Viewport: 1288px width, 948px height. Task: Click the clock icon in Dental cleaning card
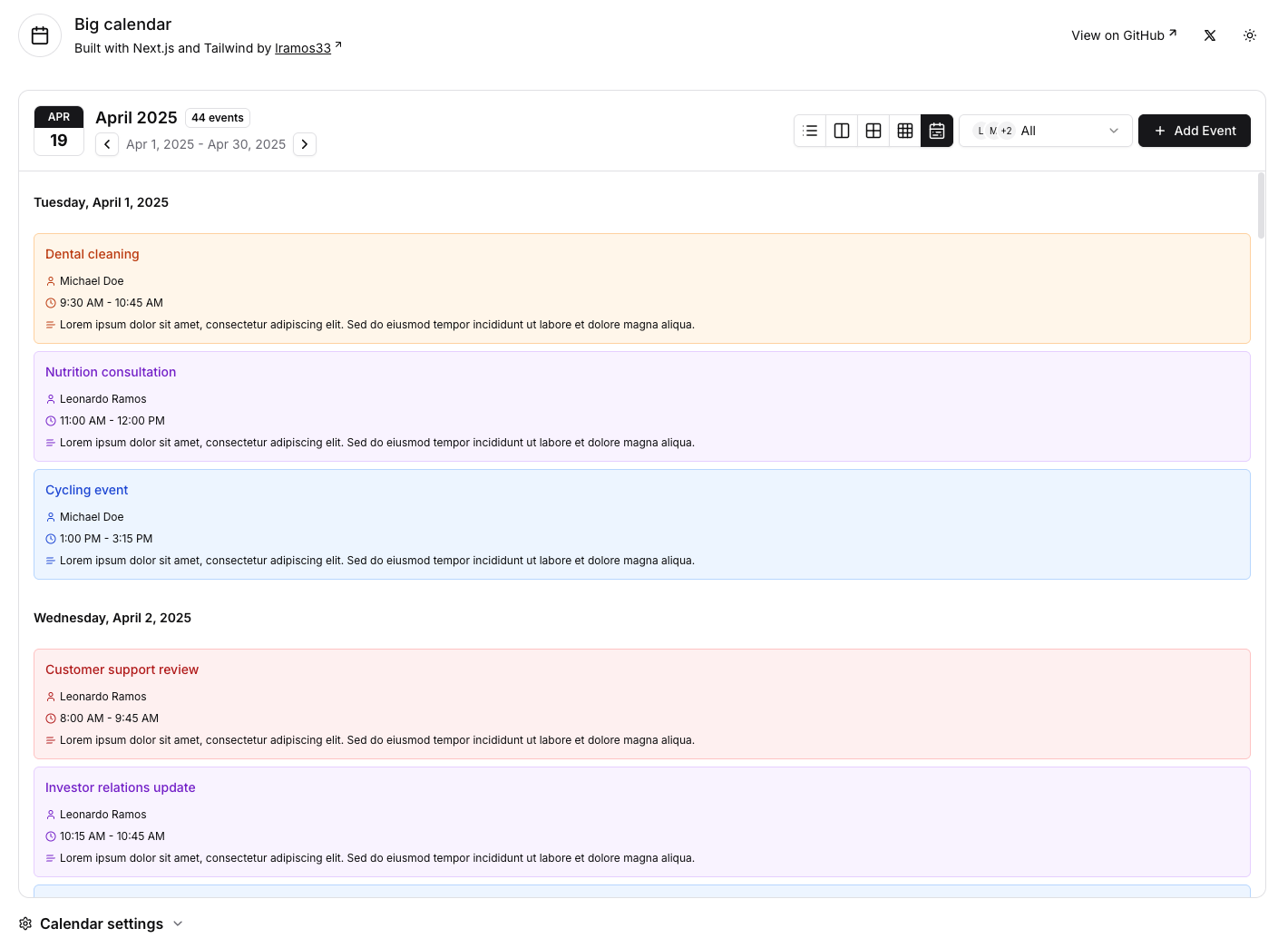coord(51,303)
